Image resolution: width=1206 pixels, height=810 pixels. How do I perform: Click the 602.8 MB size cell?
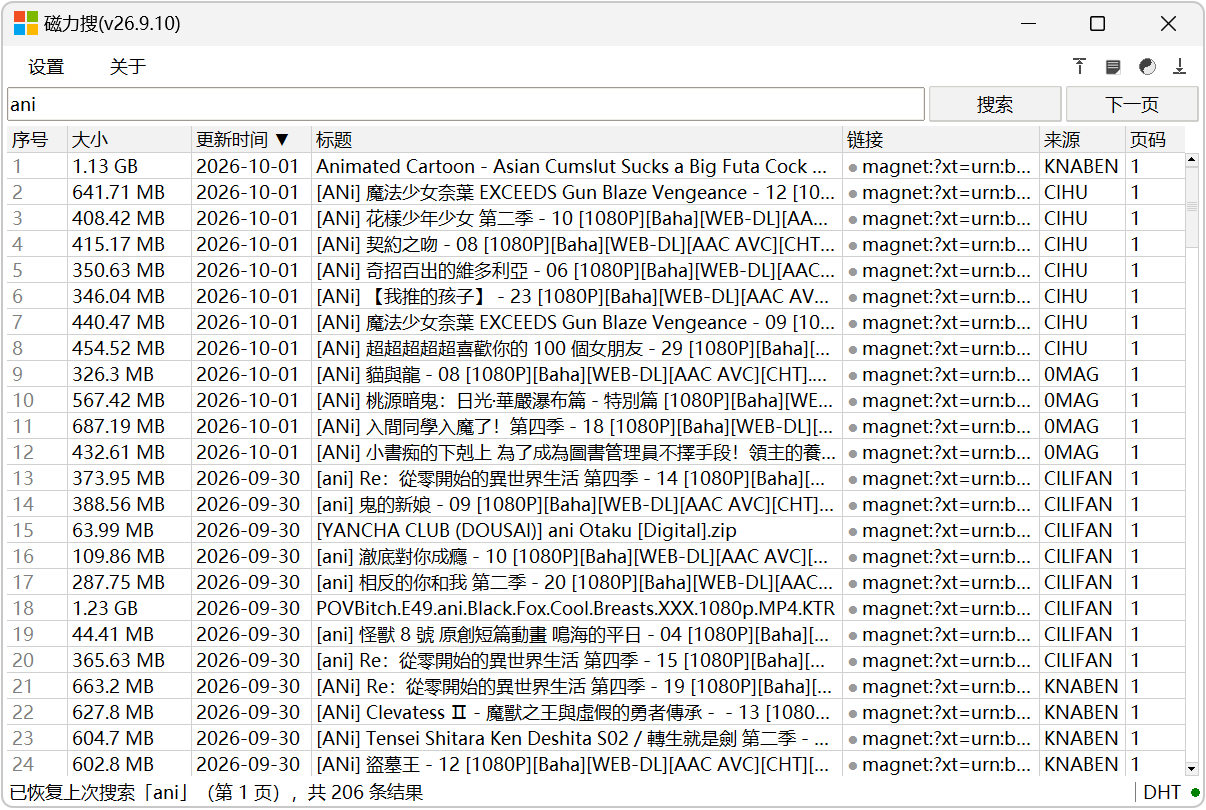(113, 764)
